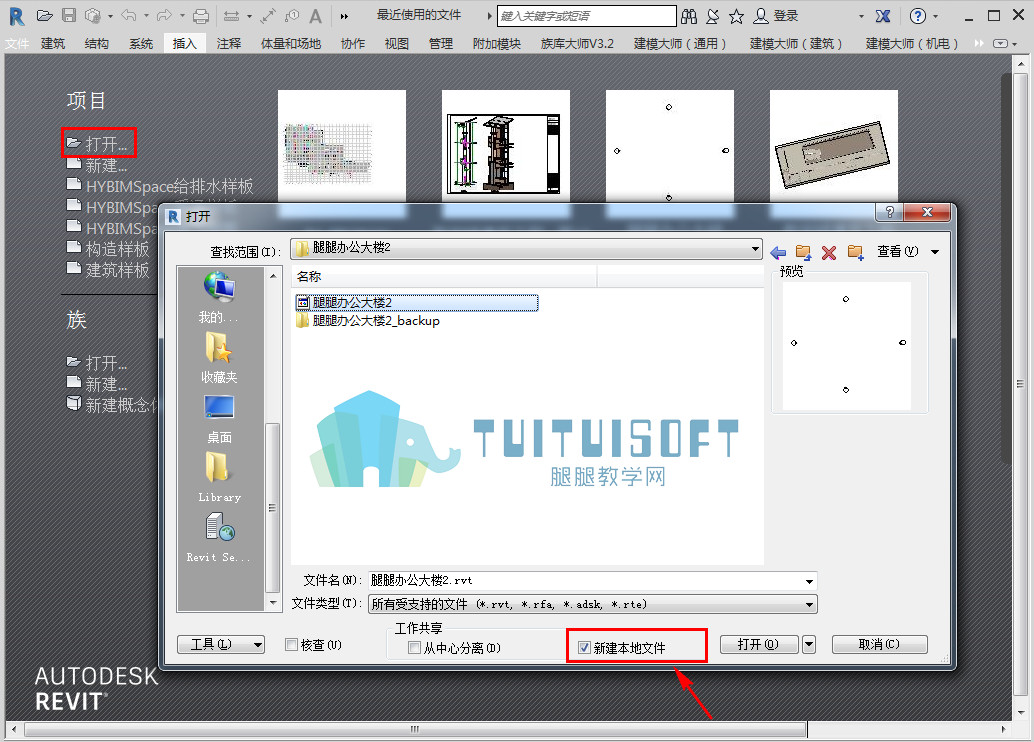Image resolution: width=1034 pixels, height=742 pixels.
Task: Check the 核查 audit checkbox
Action: (x=291, y=644)
